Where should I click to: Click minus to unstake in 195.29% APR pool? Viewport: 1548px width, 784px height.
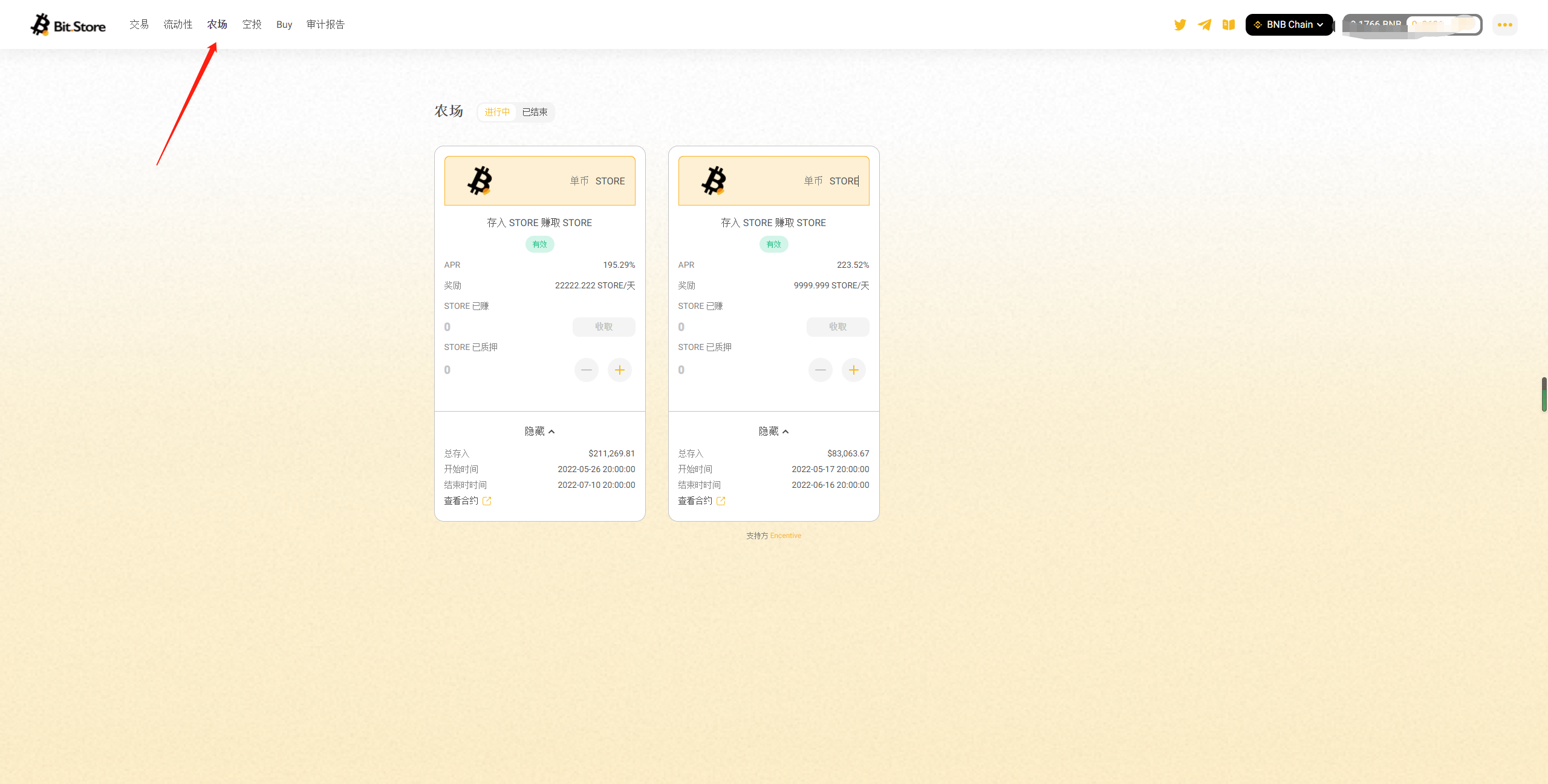(x=587, y=370)
